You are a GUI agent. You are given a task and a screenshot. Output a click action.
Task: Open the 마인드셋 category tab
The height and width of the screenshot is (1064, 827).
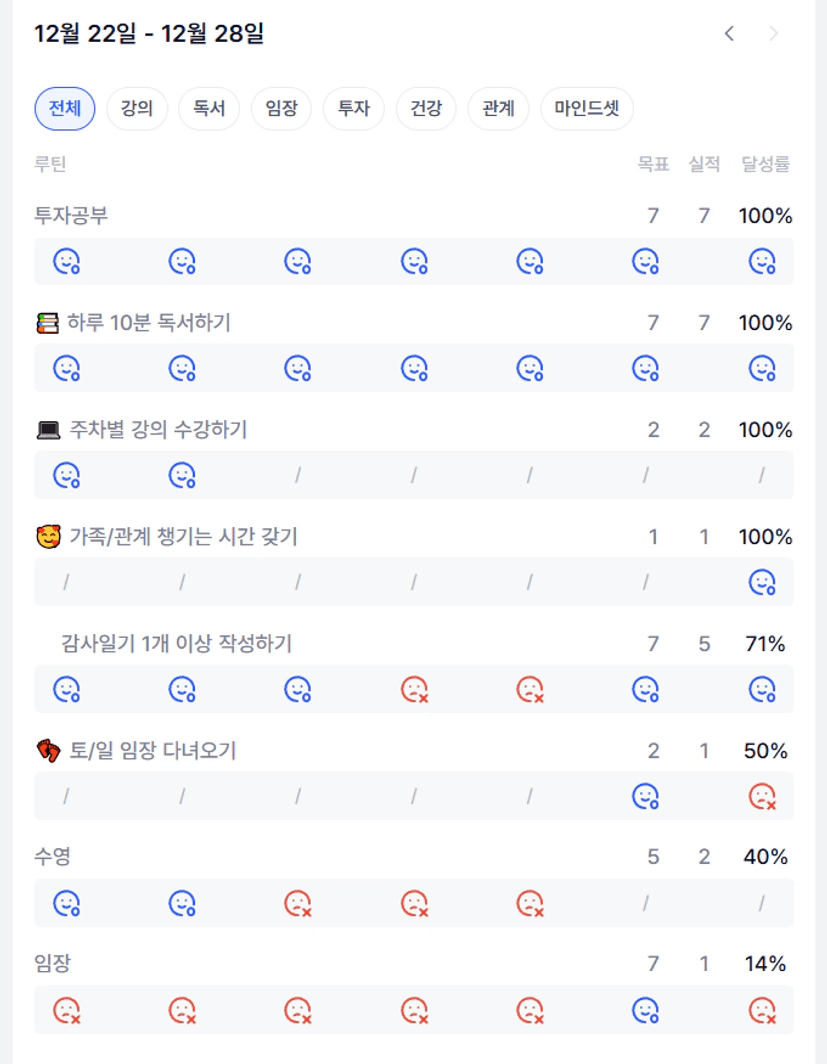586,109
